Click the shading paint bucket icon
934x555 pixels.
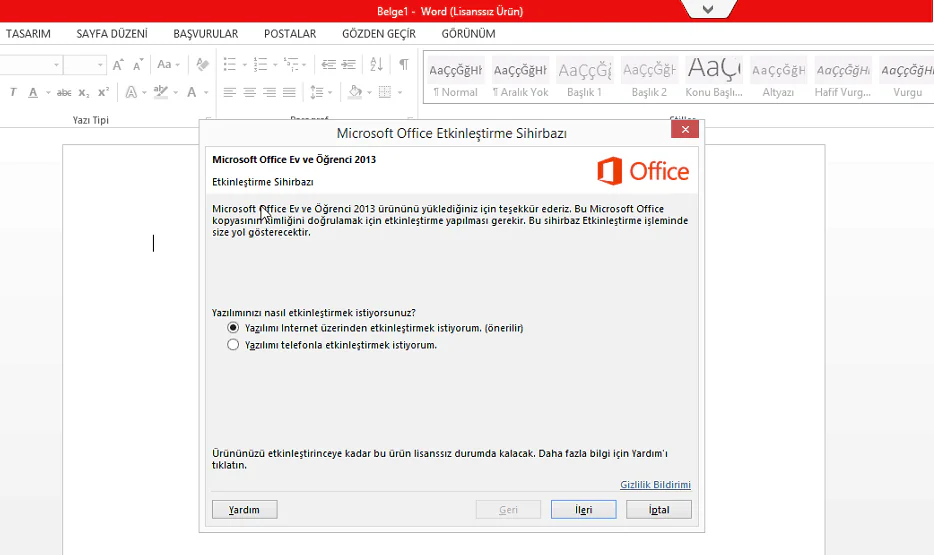356,92
